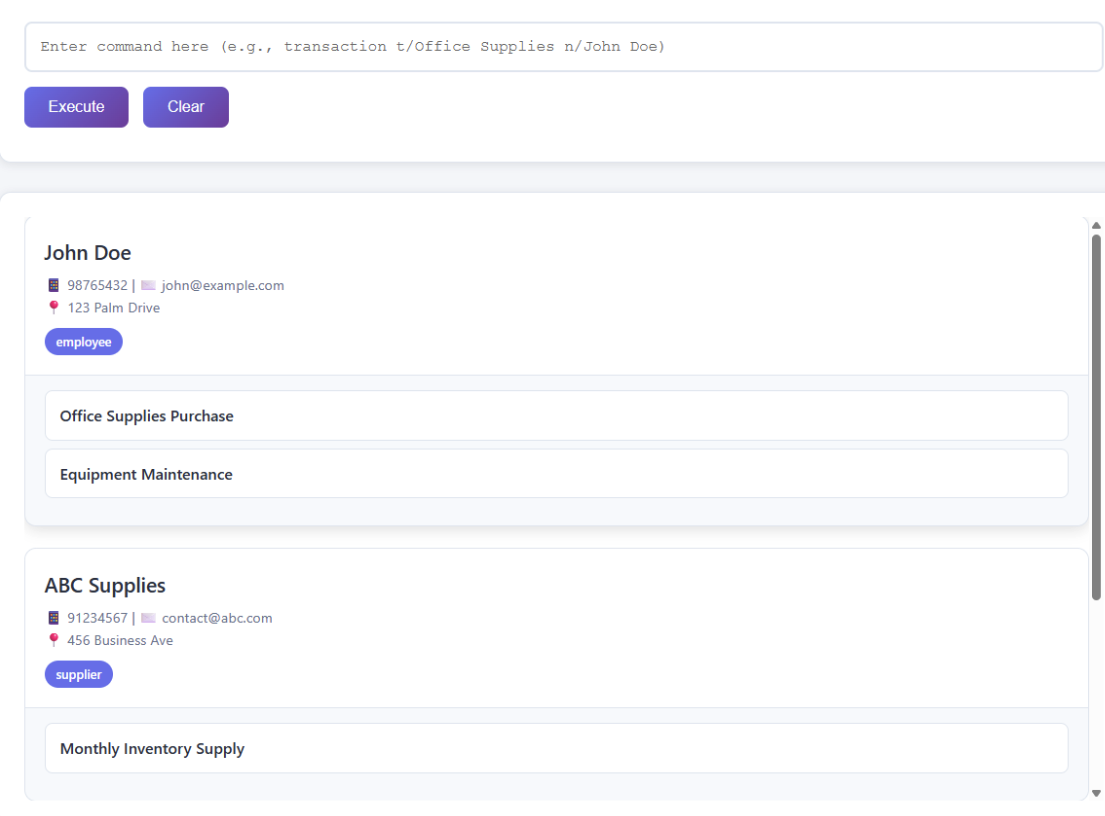Open the Equipment Maintenance transaction
Image resolution: width=1105 pixels, height=816 pixels.
coord(556,474)
